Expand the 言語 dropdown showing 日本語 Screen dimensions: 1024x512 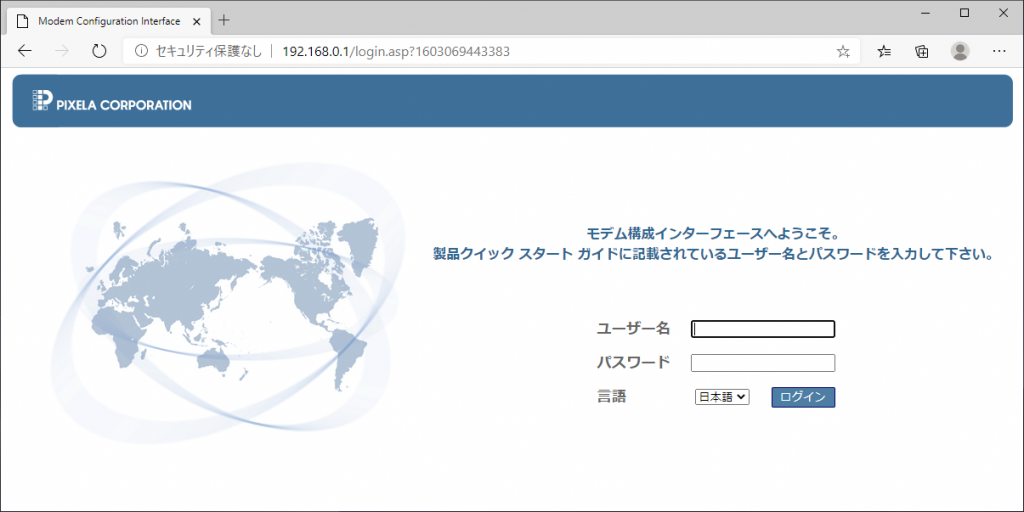point(721,397)
